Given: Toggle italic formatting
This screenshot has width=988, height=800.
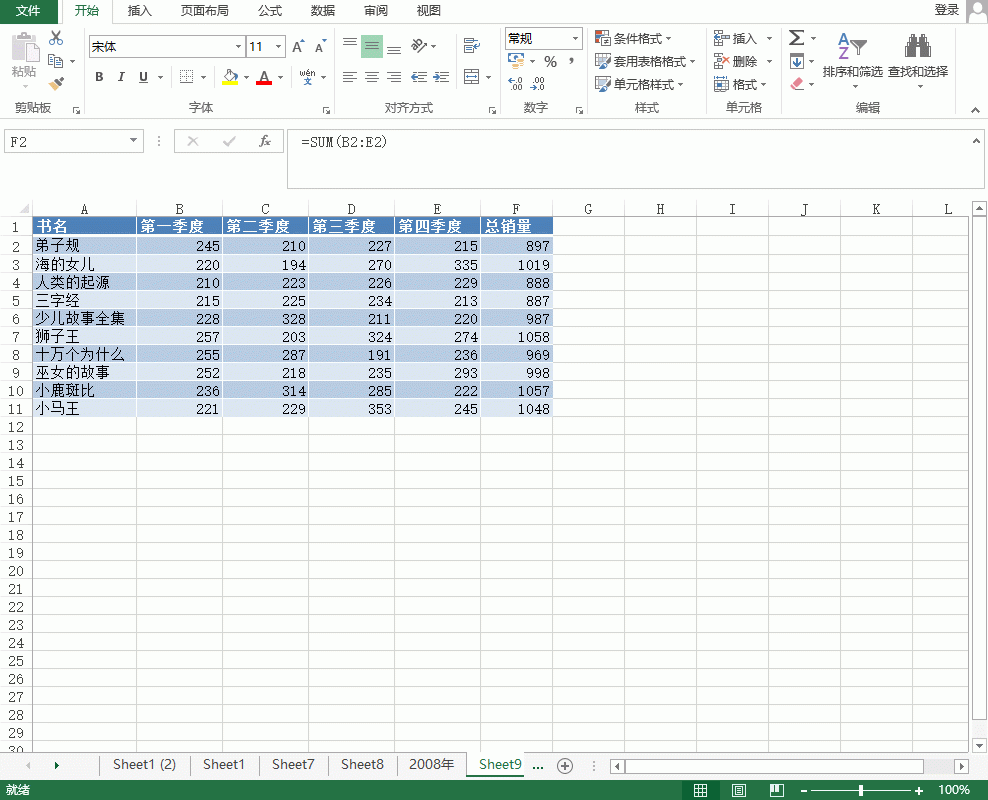Looking at the screenshot, I should [121, 77].
